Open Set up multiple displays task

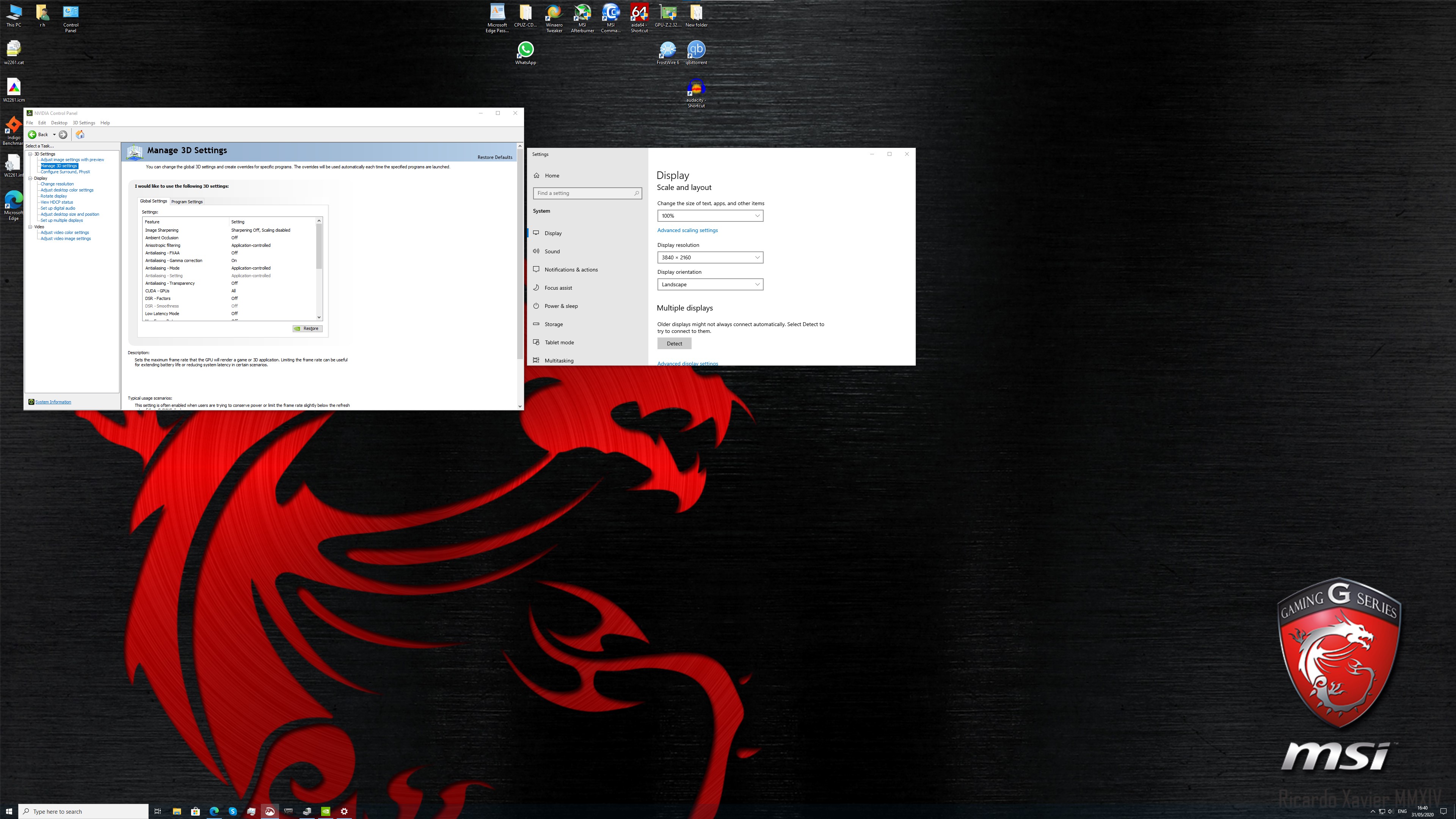click(61, 220)
